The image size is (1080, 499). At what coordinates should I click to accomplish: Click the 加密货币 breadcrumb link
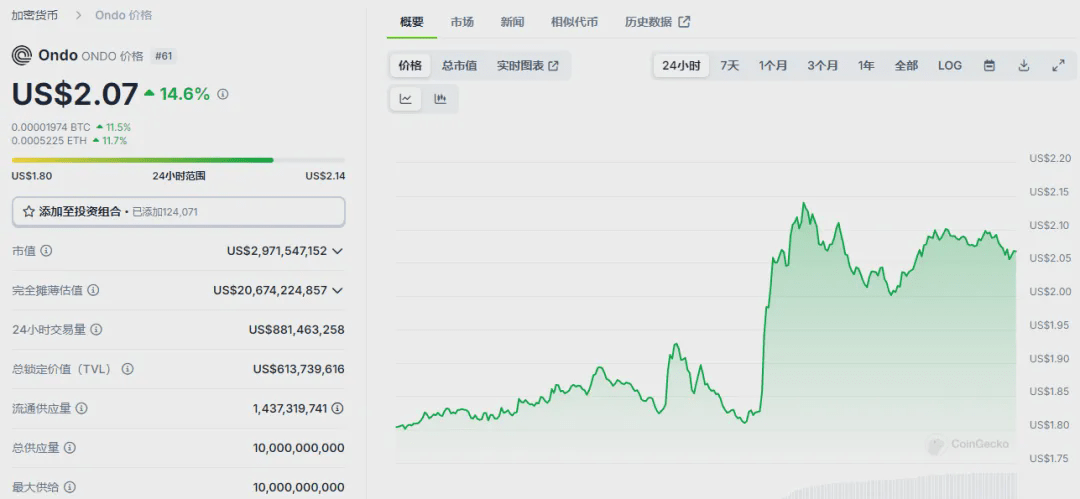coord(33,14)
